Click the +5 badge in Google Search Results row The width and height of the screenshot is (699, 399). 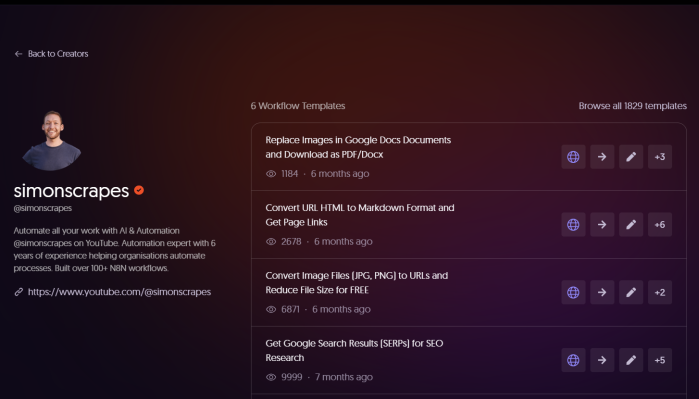point(660,360)
